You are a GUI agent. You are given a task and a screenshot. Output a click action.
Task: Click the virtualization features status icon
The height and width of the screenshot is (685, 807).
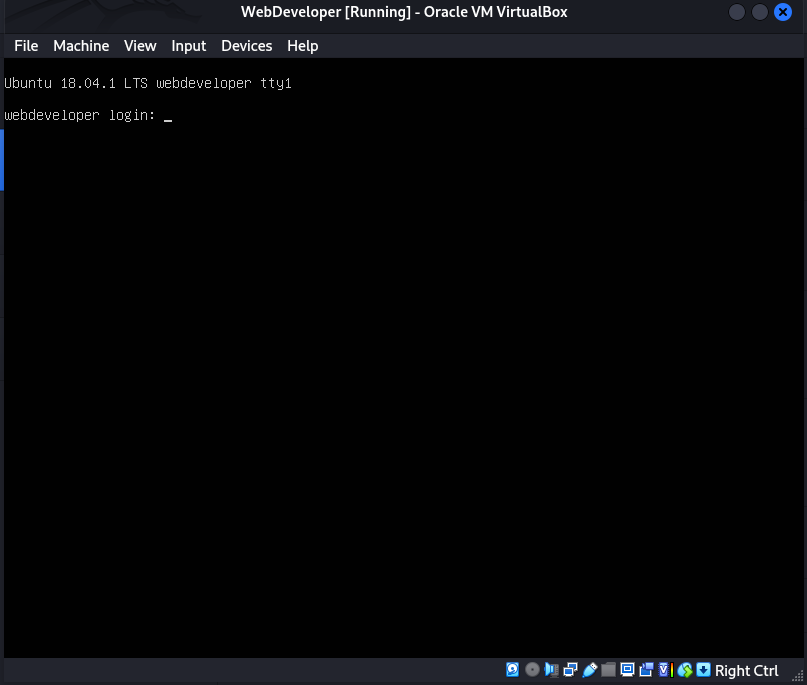[663, 669]
